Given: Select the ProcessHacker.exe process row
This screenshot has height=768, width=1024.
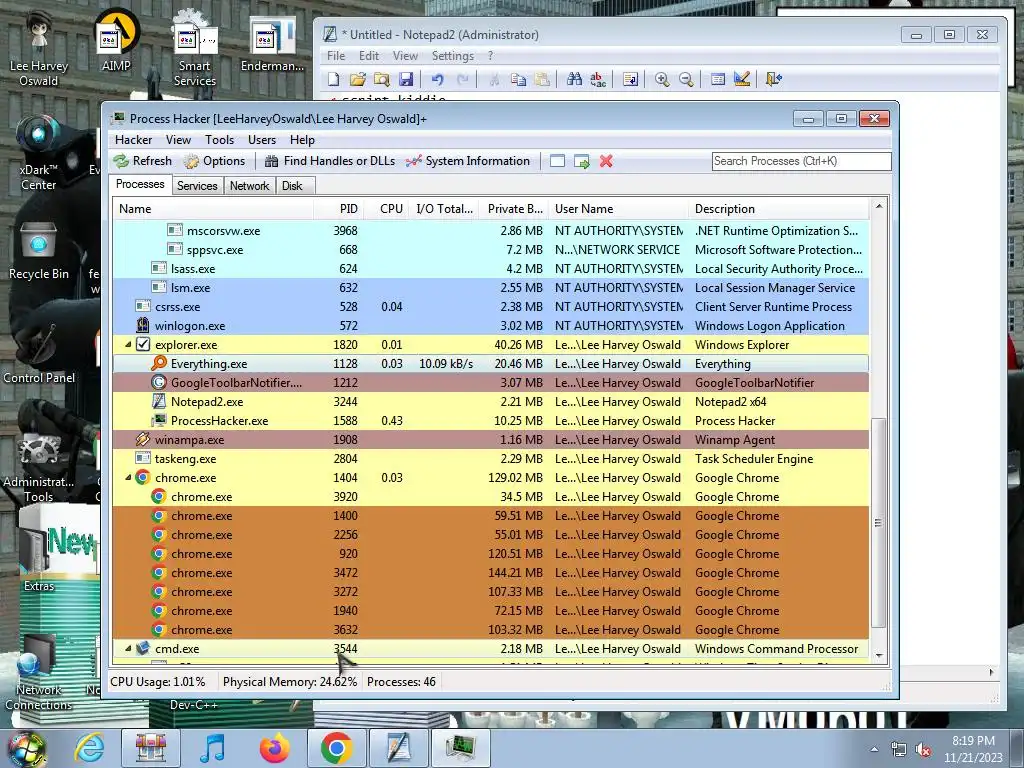Looking at the screenshot, I should (x=490, y=421).
